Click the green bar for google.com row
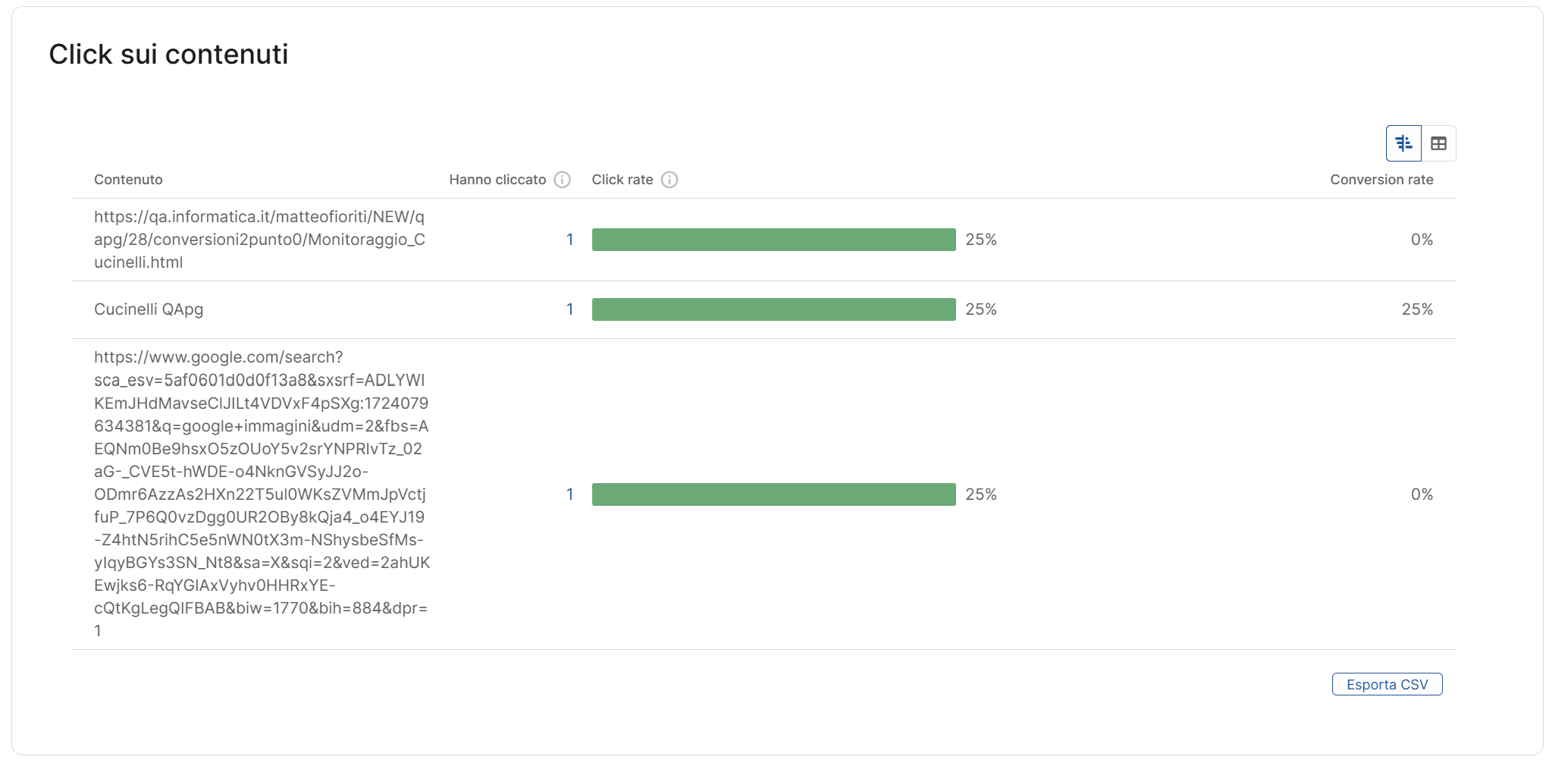The image size is (1568, 766). tap(773, 494)
